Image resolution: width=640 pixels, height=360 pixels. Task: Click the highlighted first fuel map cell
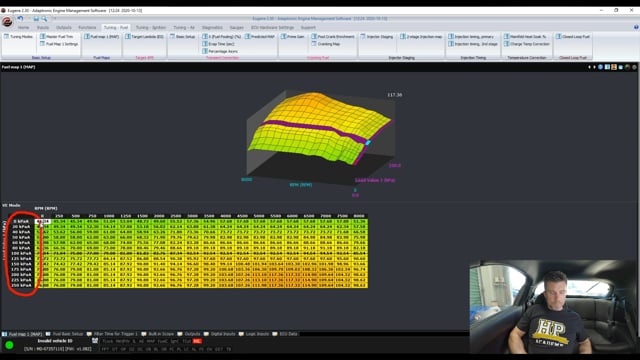tap(43, 222)
